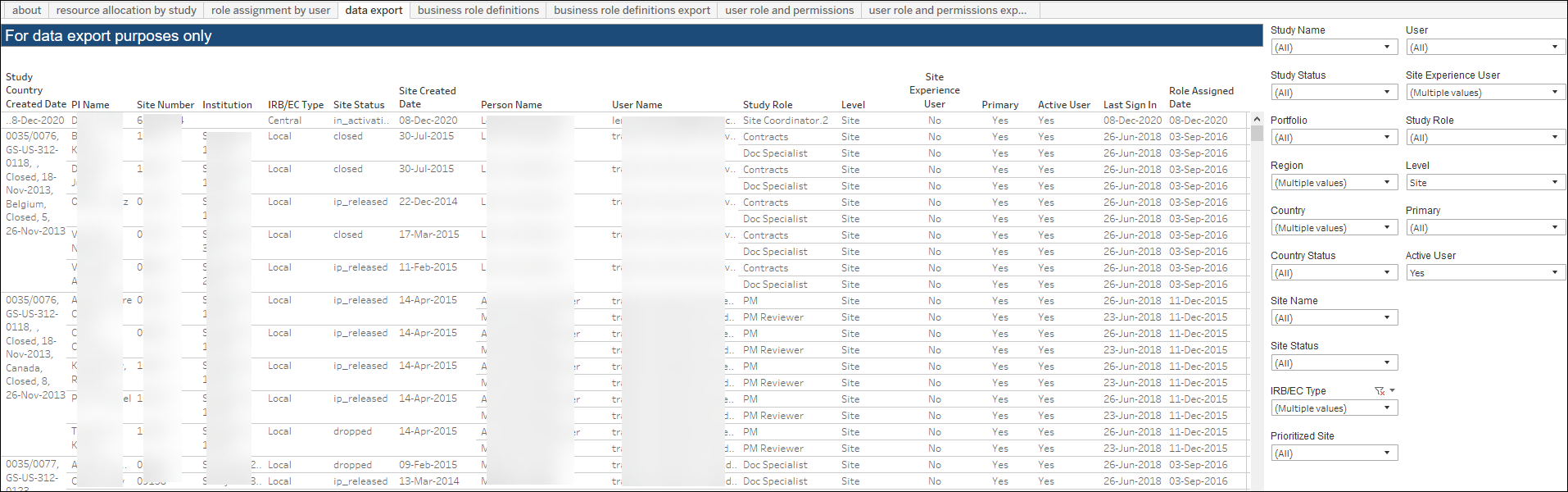
Task: Click the Primary column header in table
Action: point(1000,105)
